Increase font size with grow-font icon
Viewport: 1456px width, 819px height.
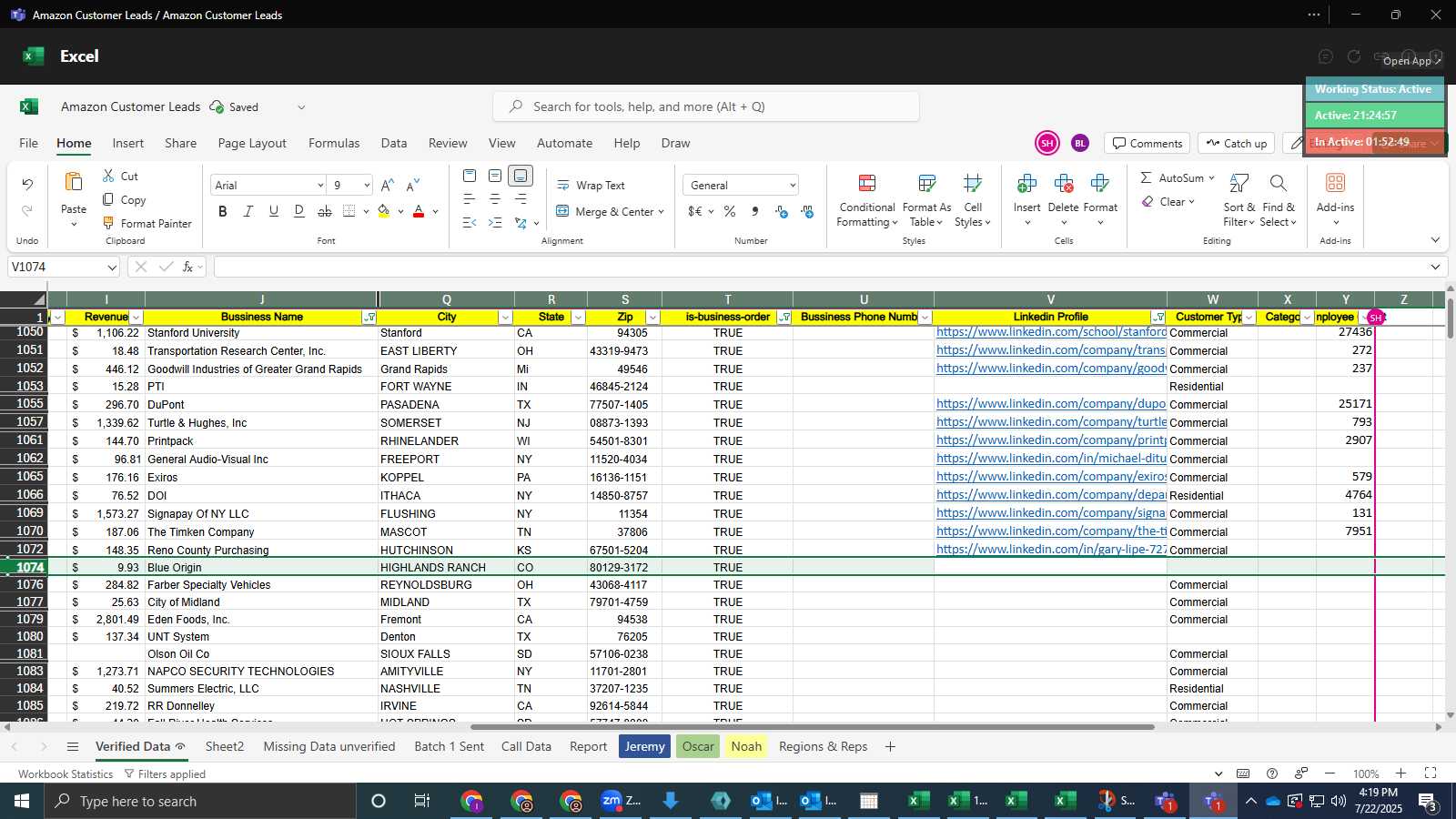coord(387,185)
